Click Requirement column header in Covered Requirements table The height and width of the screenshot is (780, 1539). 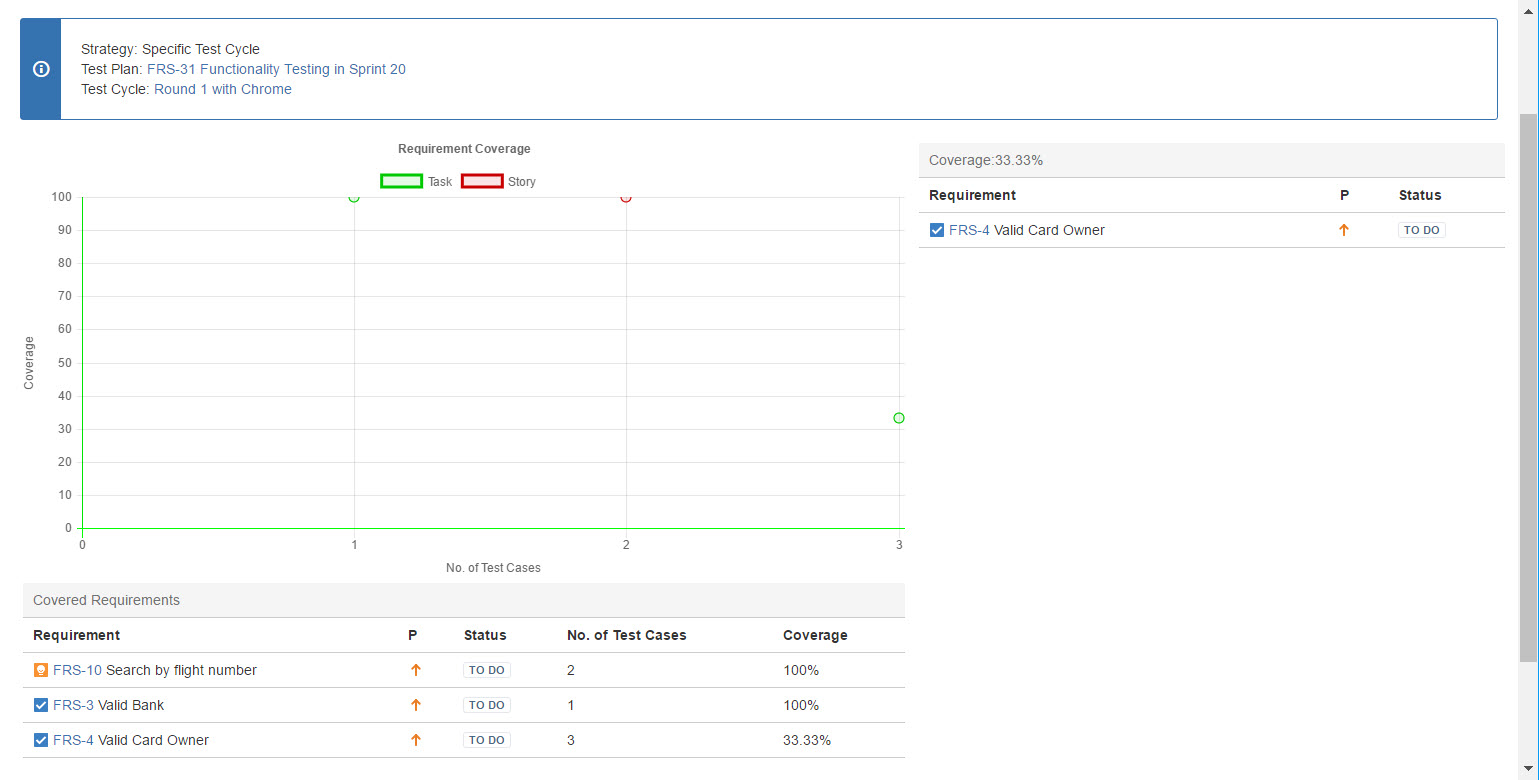[x=76, y=635]
